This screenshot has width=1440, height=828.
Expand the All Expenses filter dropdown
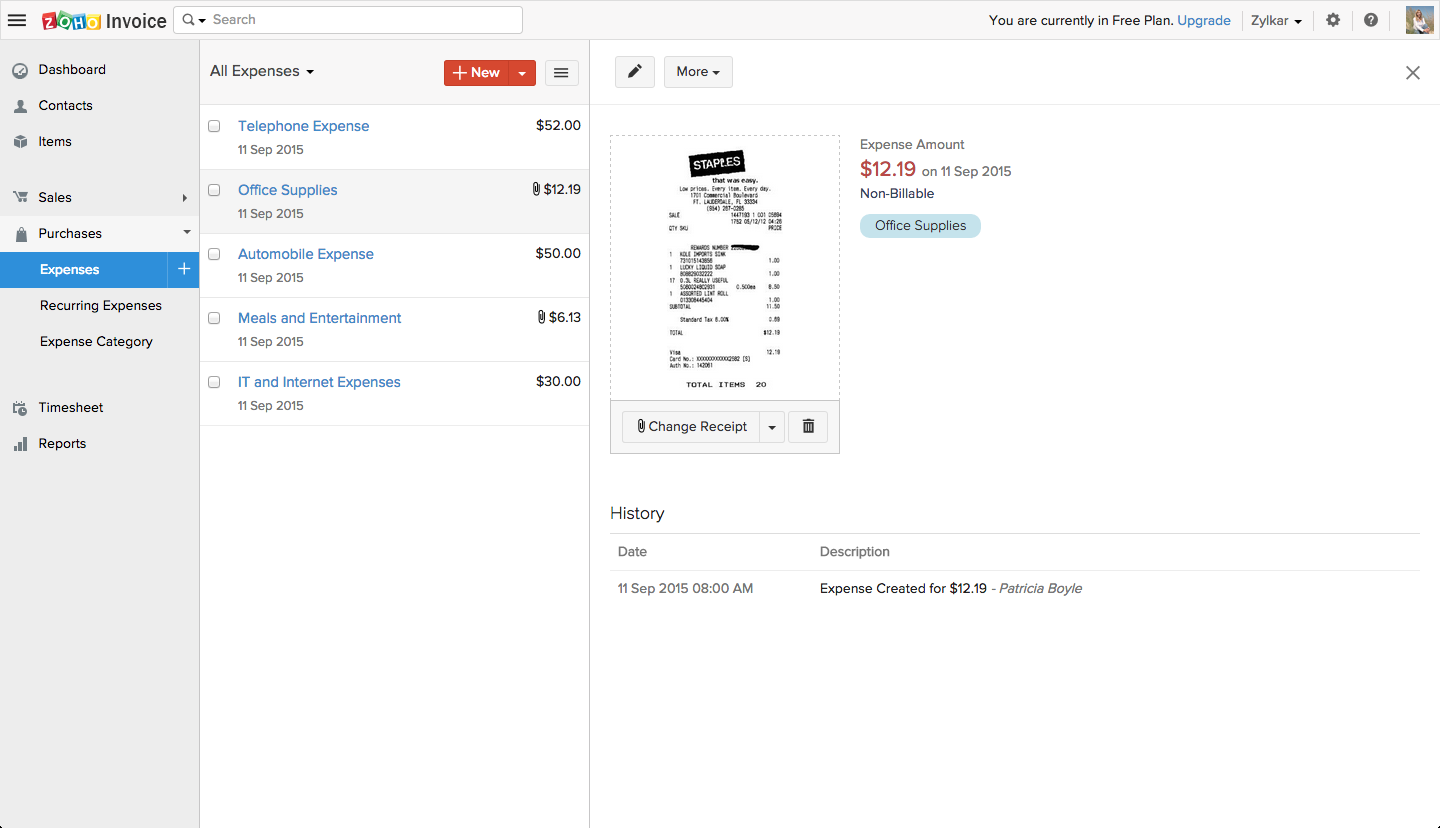pyautogui.click(x=262, y=72)
